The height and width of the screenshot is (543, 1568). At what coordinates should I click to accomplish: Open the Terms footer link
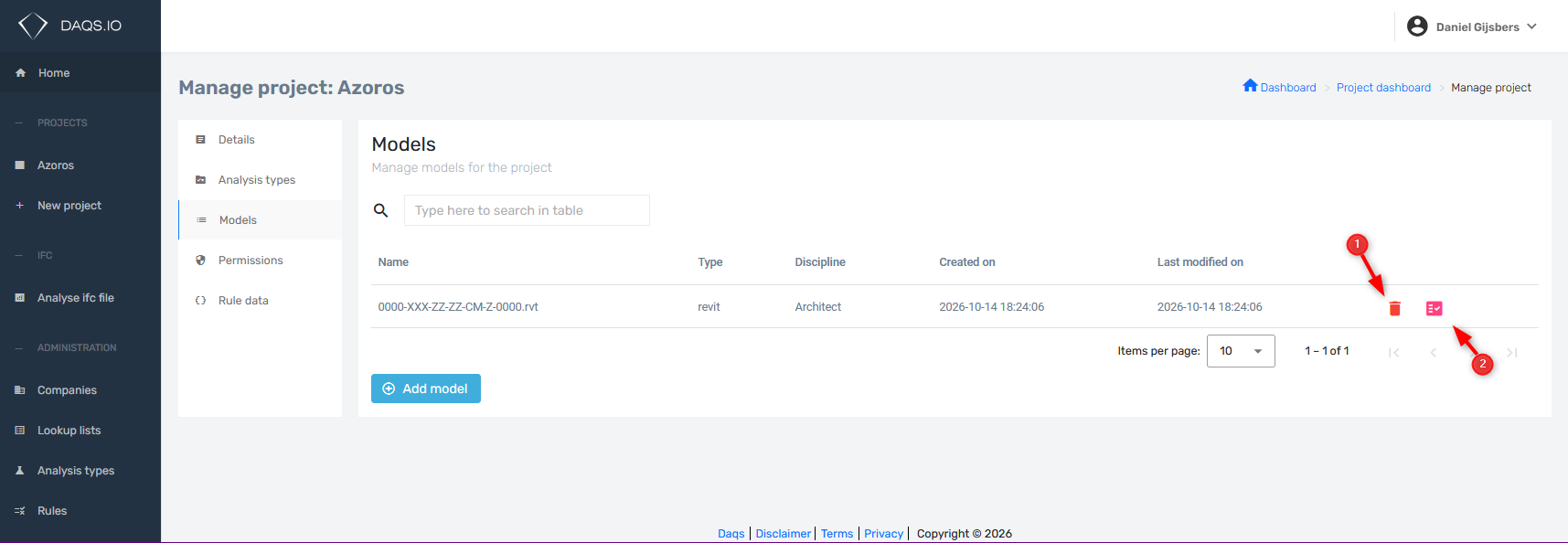(x=837, y=534)
